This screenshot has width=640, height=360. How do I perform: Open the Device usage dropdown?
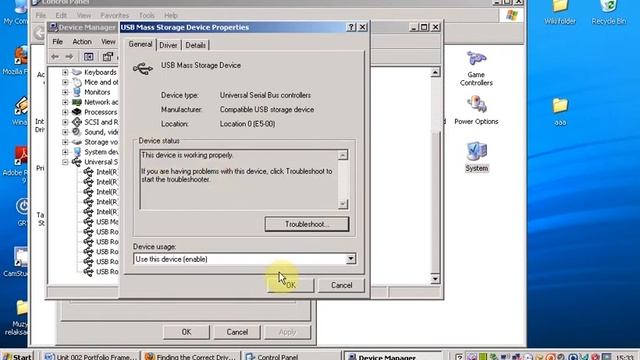tap(351, 259)
